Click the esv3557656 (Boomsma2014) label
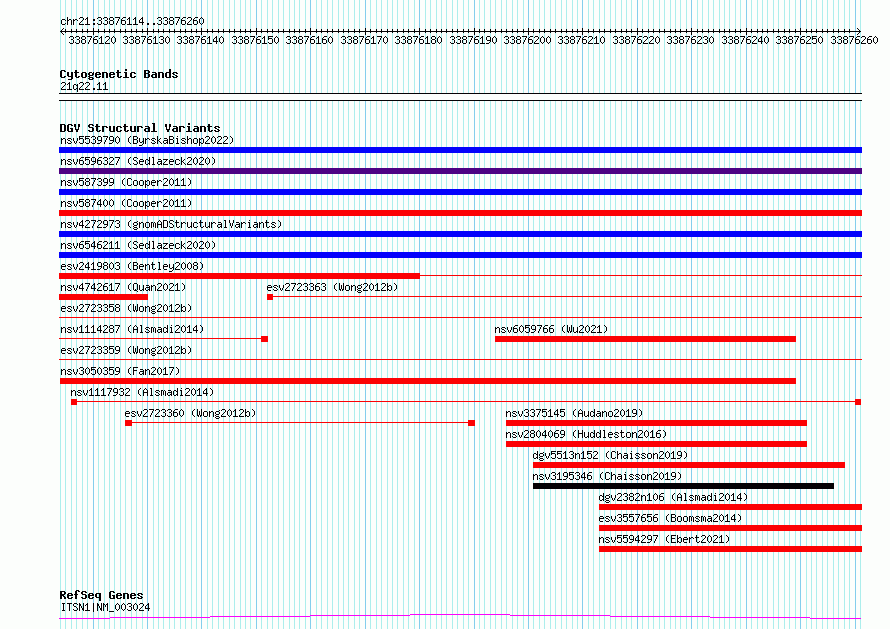The image size is (890, 629). pos(670,518)
